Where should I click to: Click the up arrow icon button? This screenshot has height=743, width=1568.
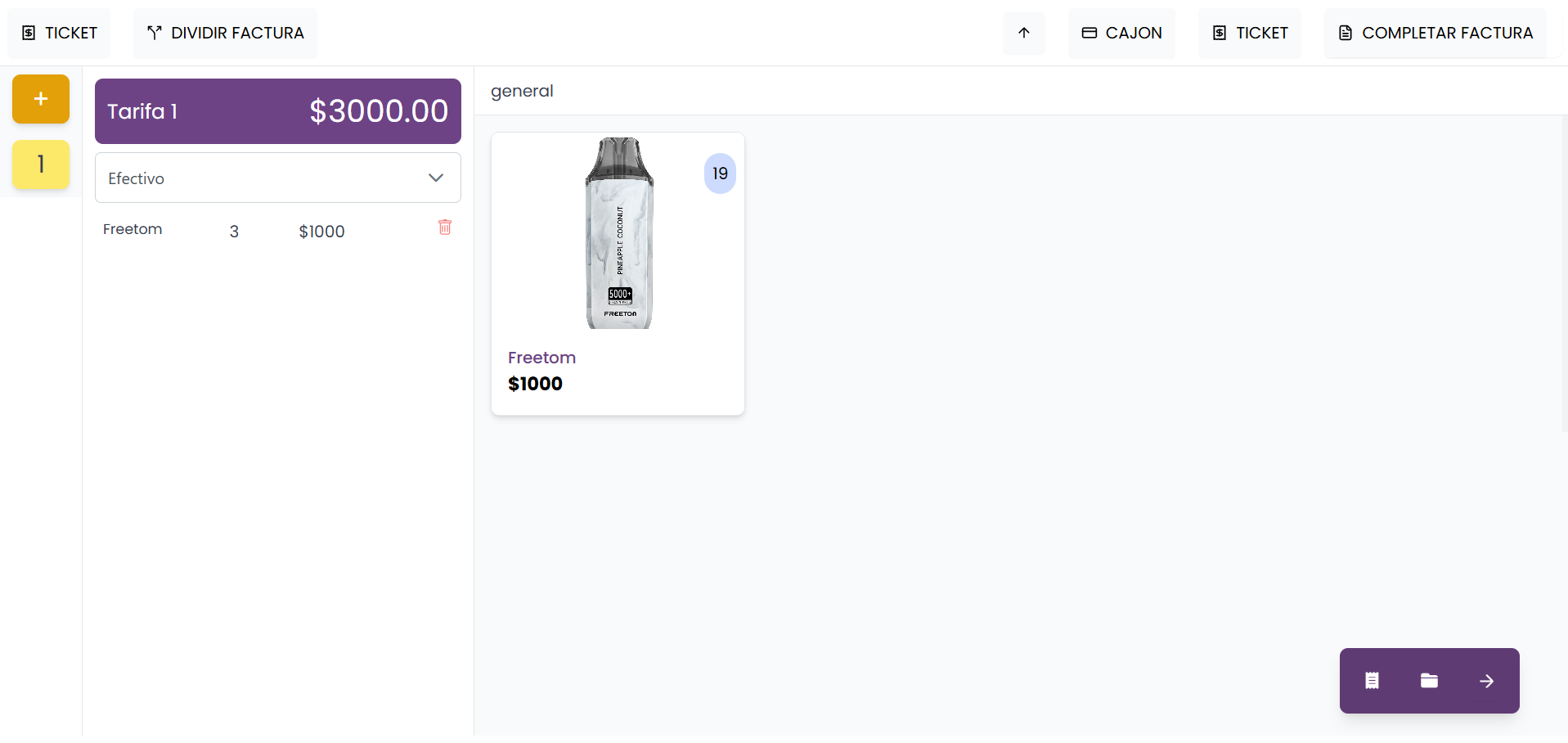click(1023, 33)
